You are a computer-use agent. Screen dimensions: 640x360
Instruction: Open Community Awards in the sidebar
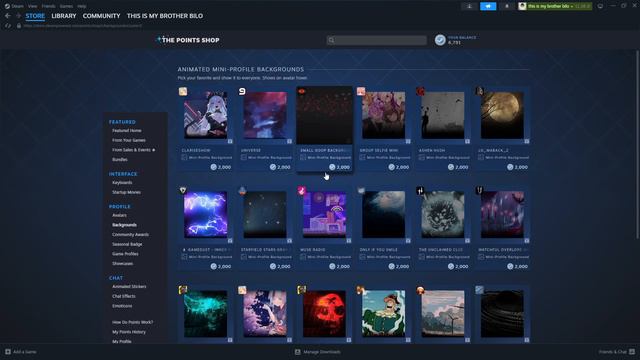tap(130, 234)
